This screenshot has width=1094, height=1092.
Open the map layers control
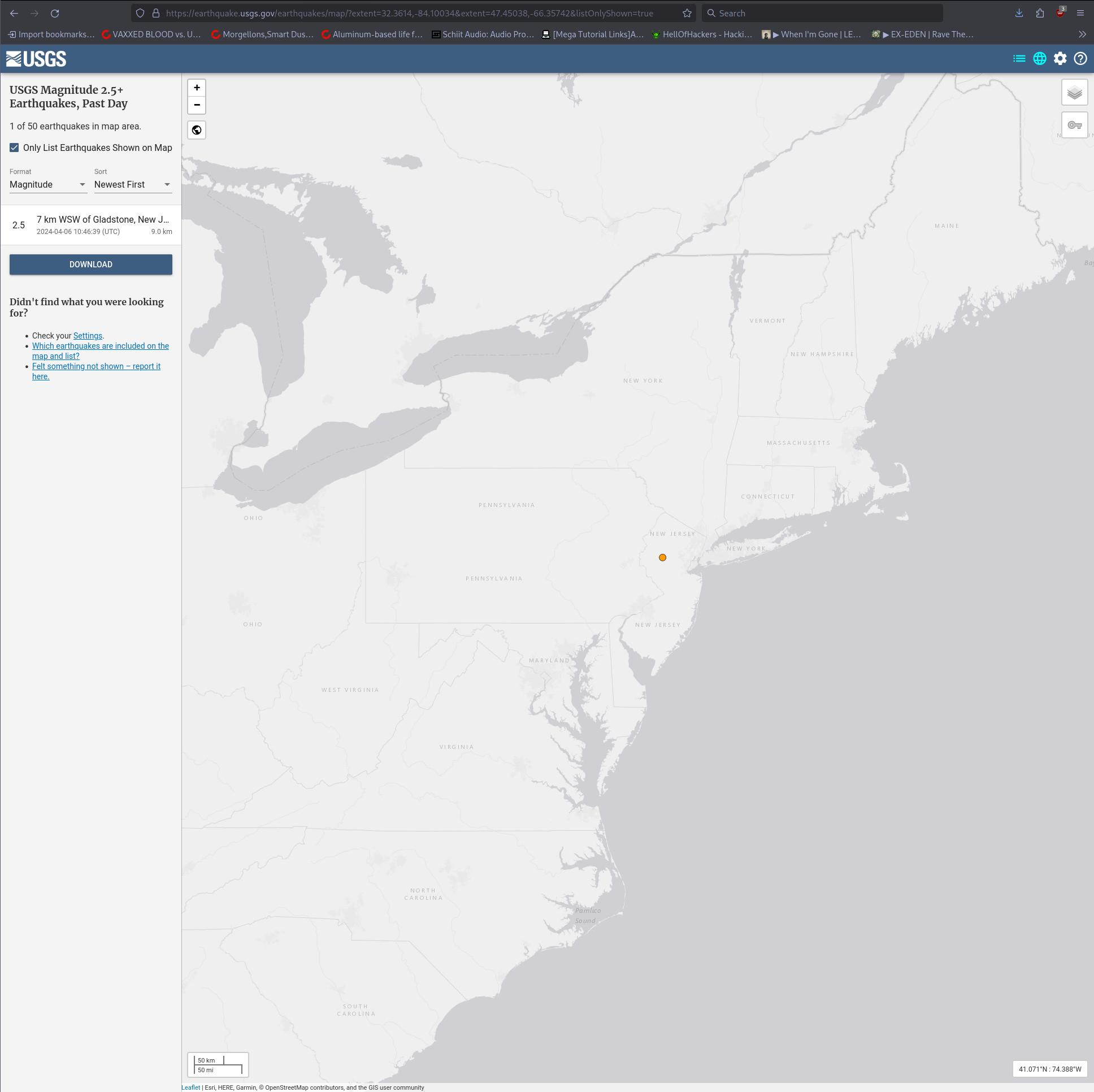1074,93
